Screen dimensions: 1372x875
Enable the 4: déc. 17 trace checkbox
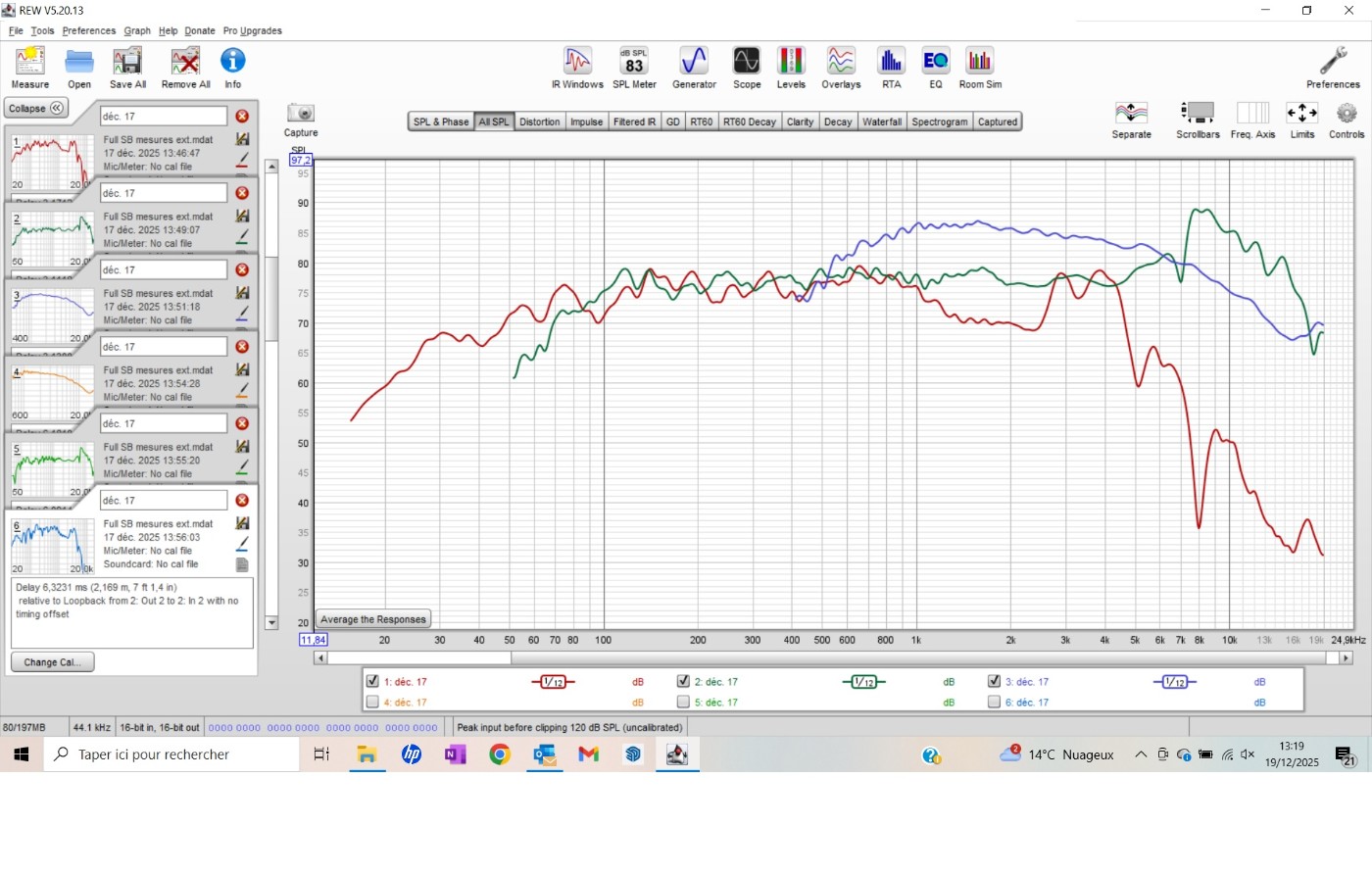pyautogui.click(x=372, y=702)
